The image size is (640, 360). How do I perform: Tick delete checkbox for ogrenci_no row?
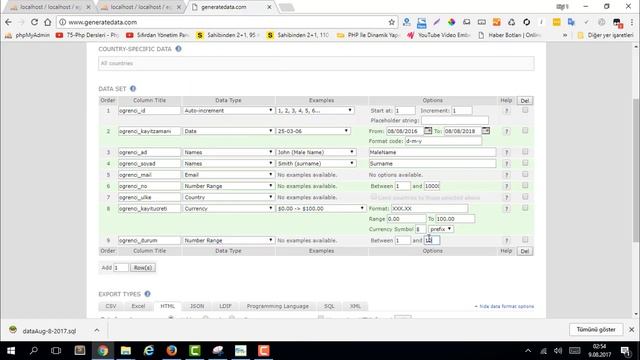525,185
